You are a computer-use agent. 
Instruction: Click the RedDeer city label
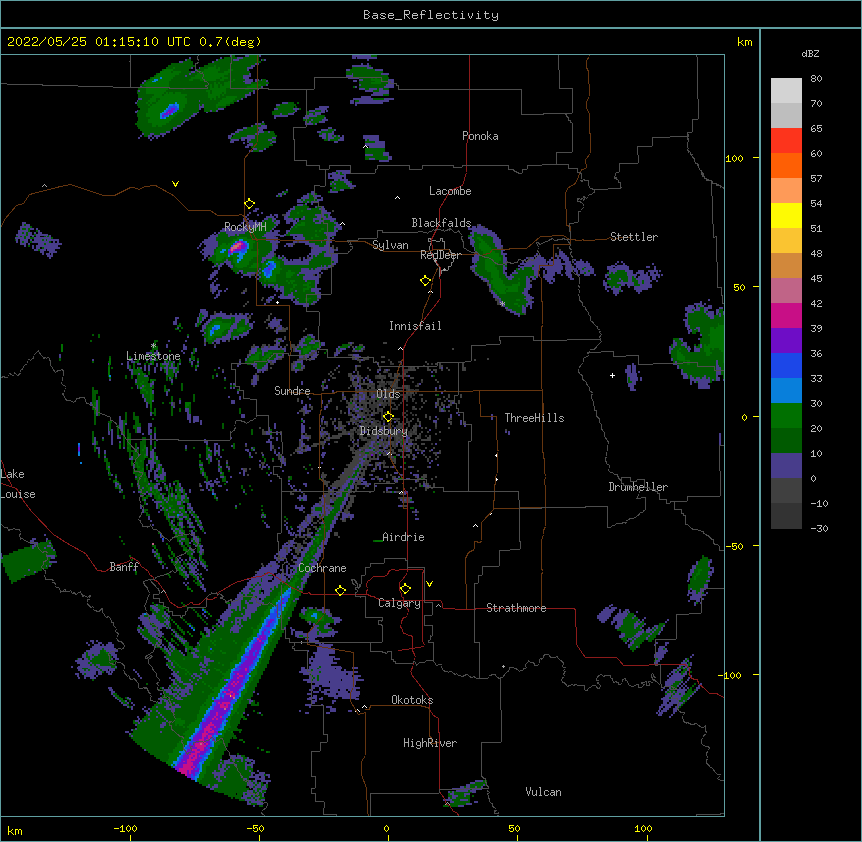point(440,255)
